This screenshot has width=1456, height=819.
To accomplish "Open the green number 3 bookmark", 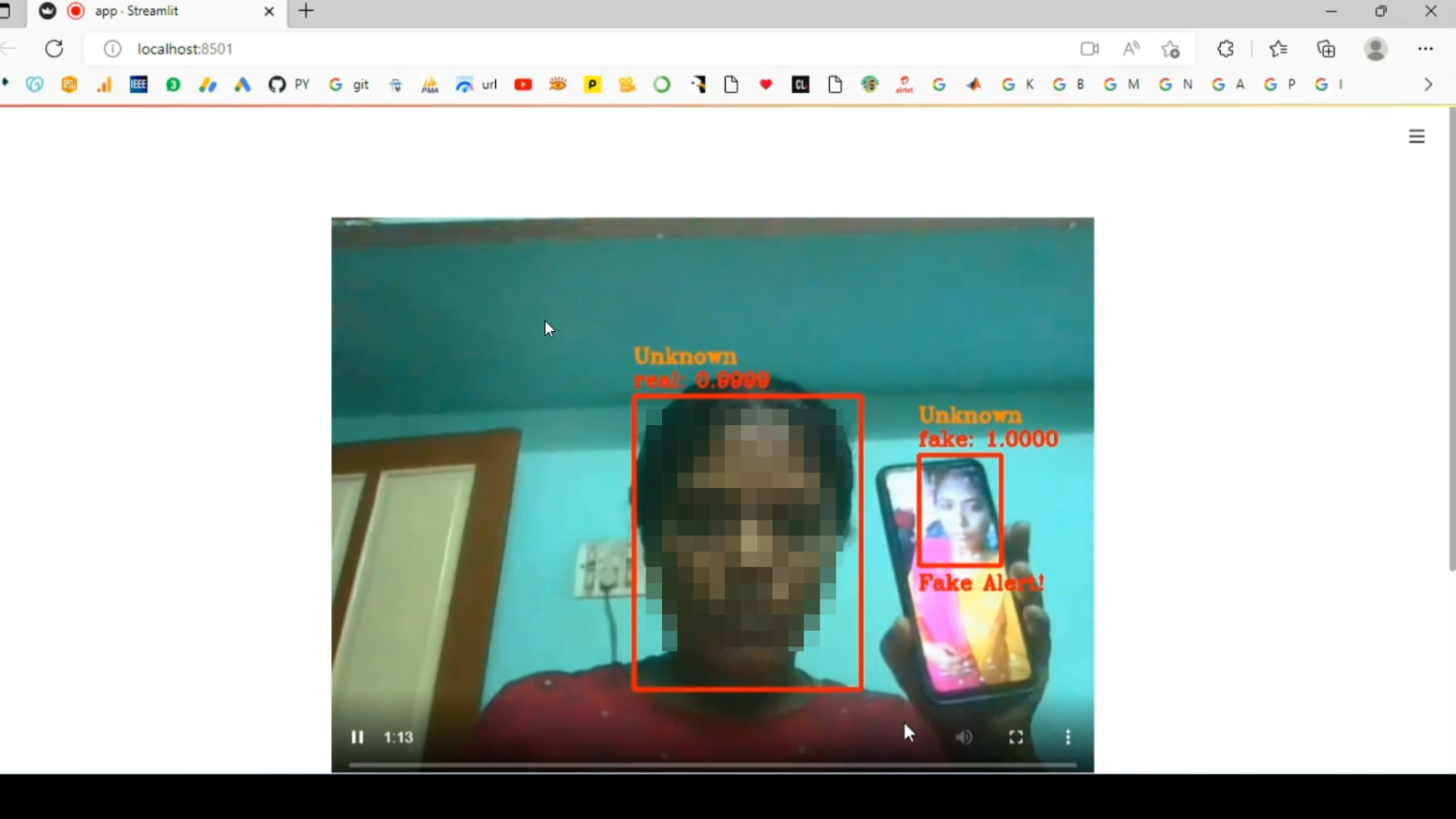I will pos(173,85).
